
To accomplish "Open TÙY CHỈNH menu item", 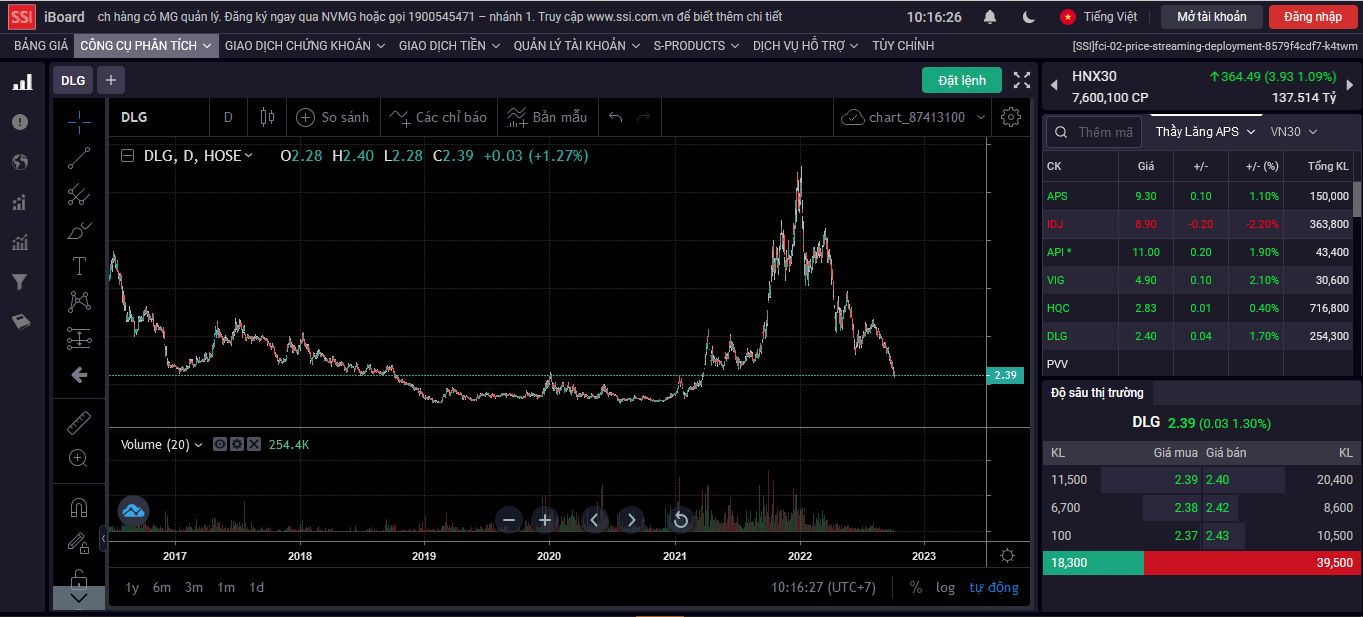I will pyautogui.click(x=903, y=46).
